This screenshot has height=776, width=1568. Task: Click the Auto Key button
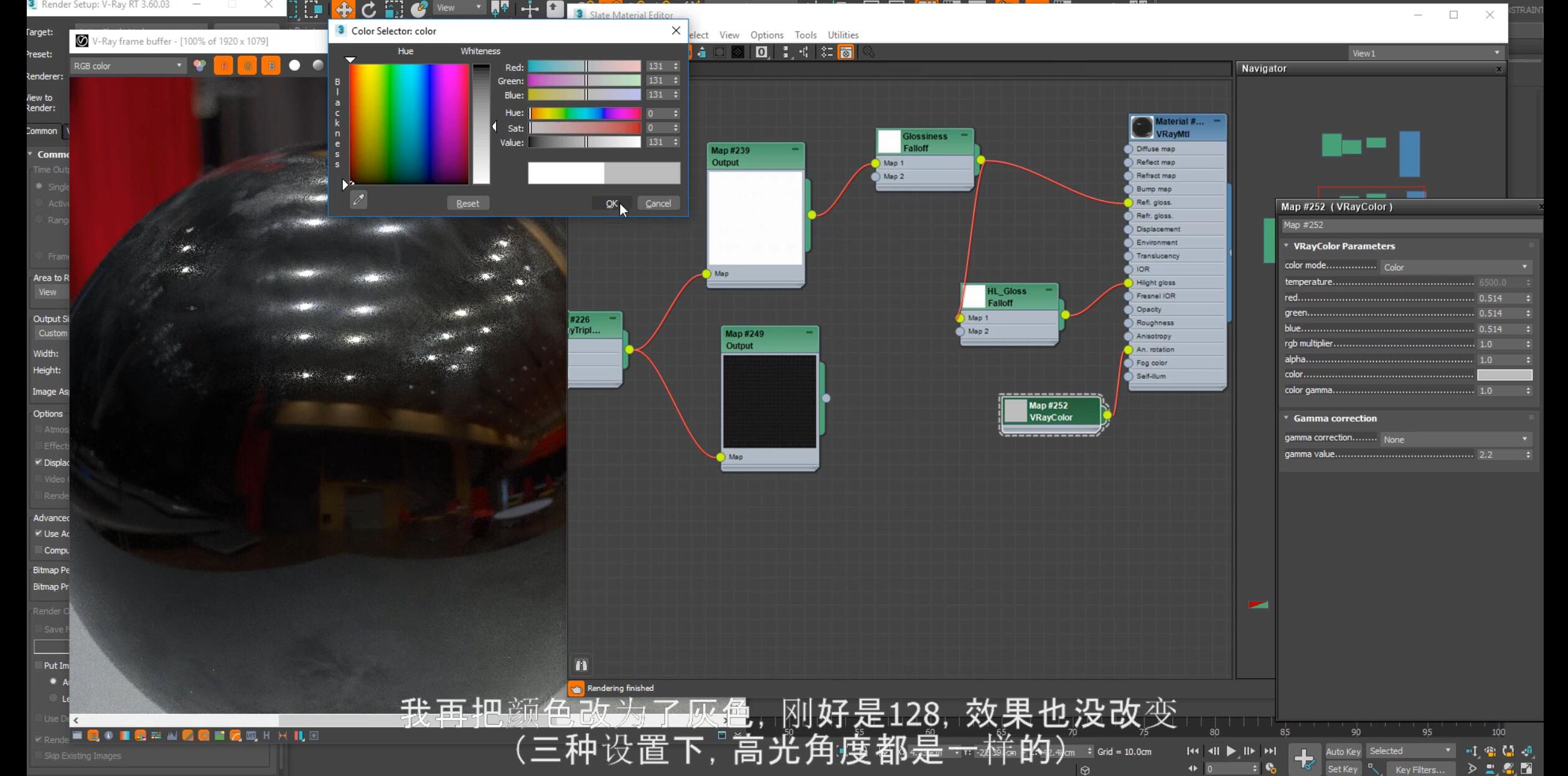[x=1343, y=751]
